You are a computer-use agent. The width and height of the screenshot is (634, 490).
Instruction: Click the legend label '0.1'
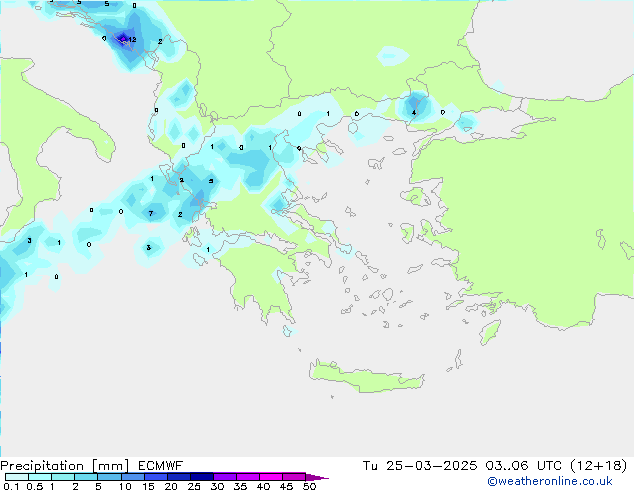click(x=11, y=486)
